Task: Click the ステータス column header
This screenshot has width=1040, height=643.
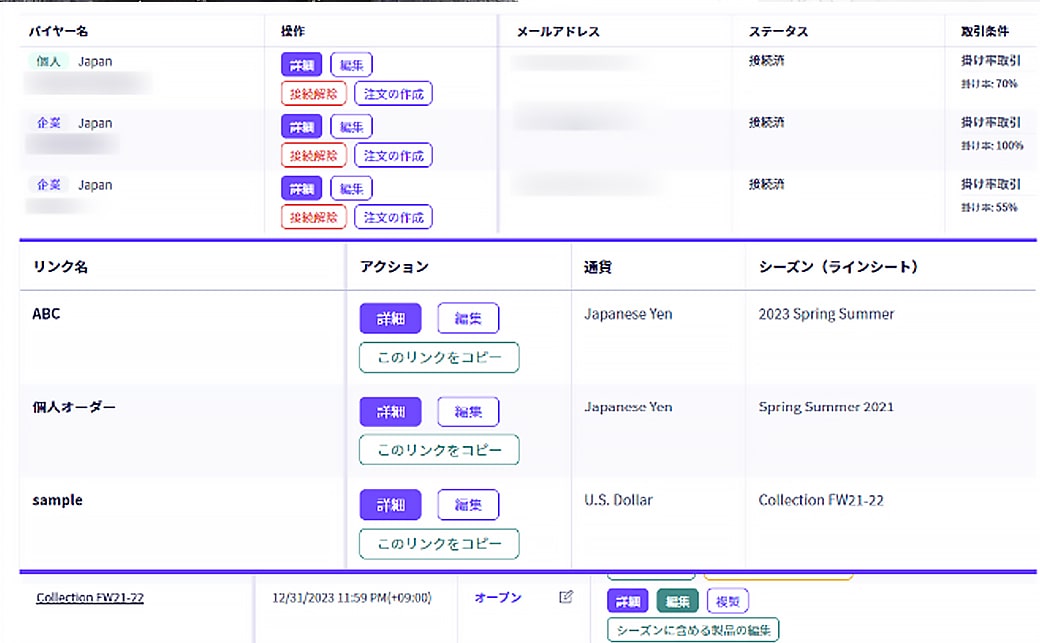Action: tap(779, 31)
